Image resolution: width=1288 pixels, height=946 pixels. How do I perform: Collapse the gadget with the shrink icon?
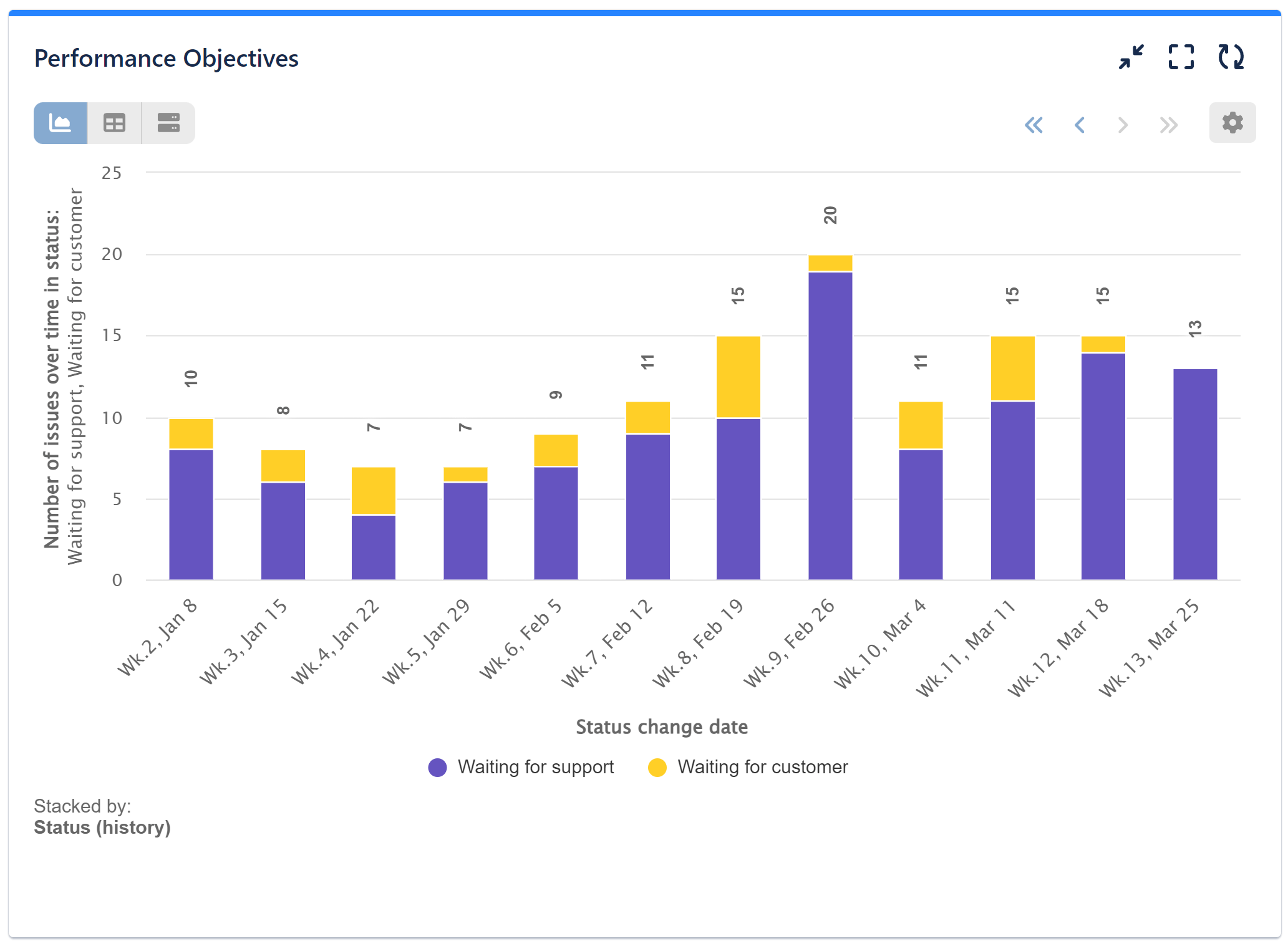[x=1131, y=57]
